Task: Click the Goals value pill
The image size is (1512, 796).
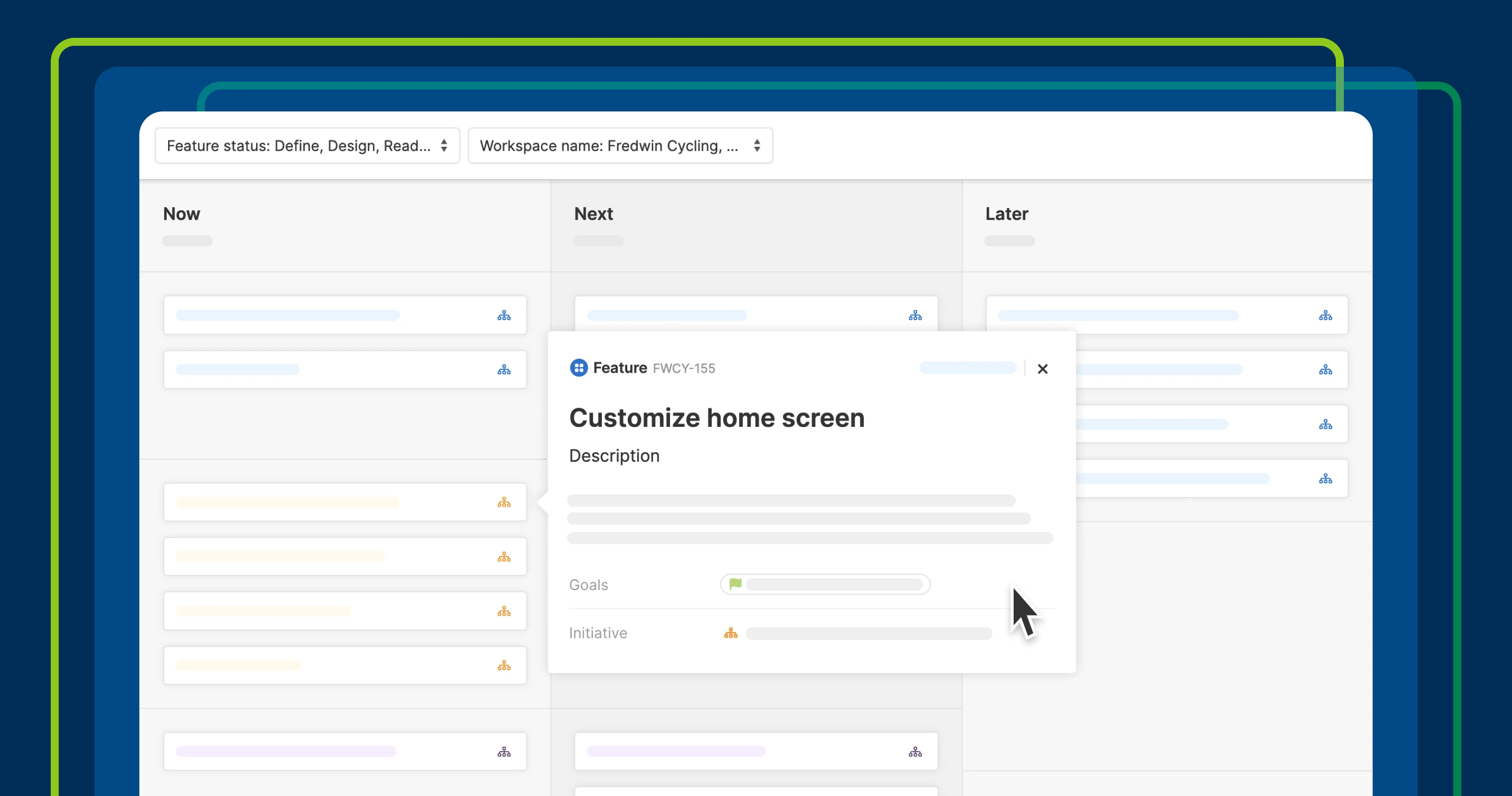Action: click(825, 584)
